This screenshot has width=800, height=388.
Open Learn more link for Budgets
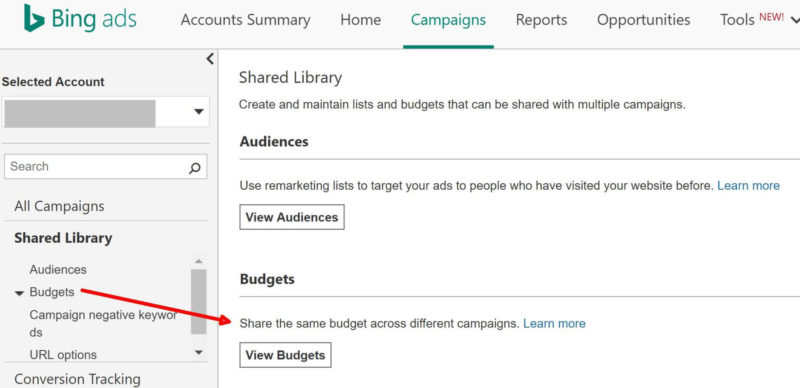pyautogui.click(x=554, y=324)
